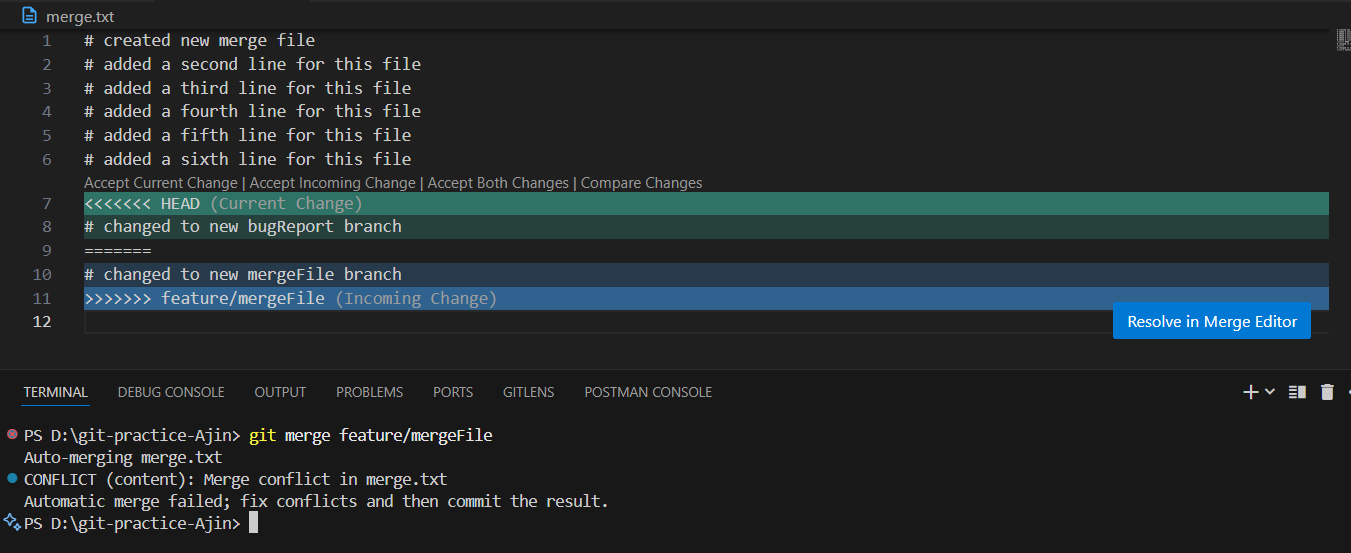Click Accept Current Change

point(161,183)
